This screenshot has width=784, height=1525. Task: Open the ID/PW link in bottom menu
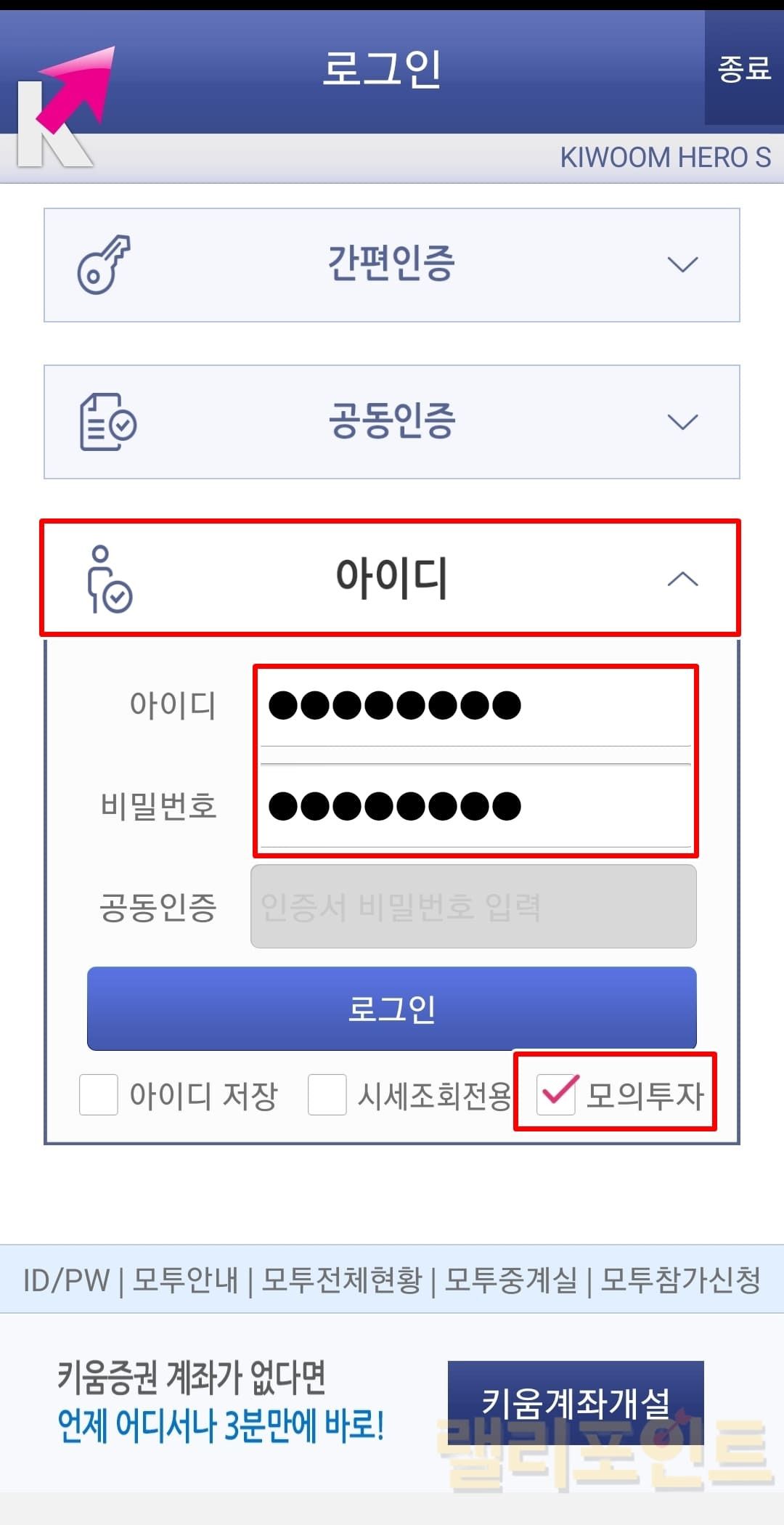tap(66, 1280)
